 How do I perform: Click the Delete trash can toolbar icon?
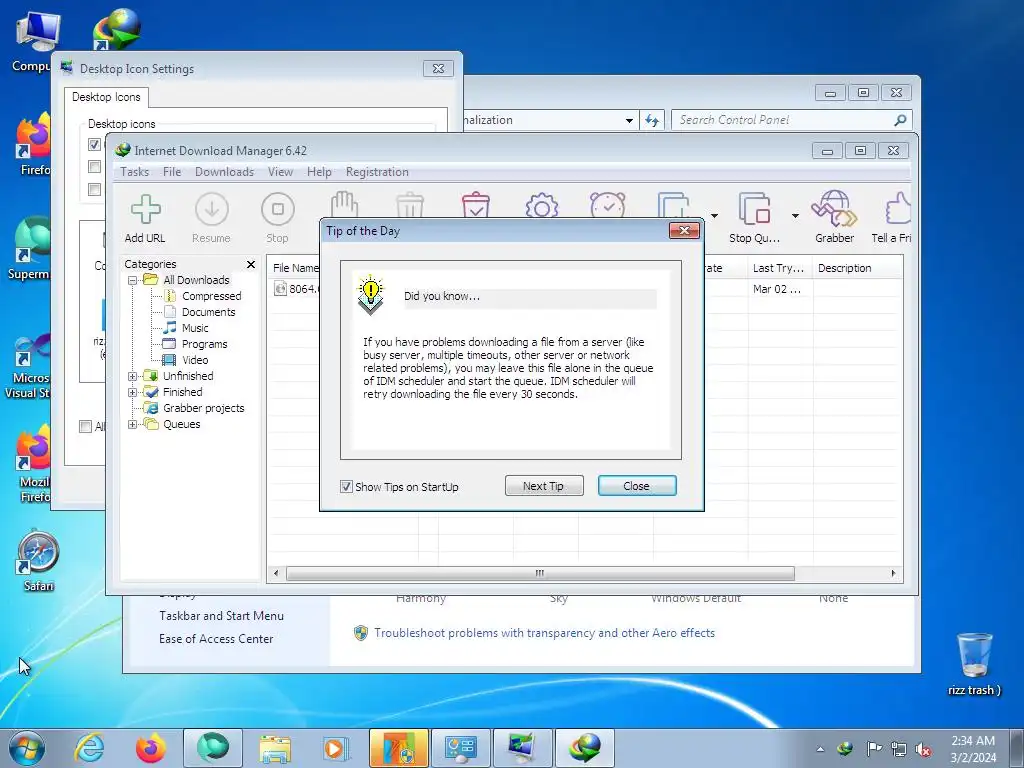pyautogui.click(x=410, y=204)
